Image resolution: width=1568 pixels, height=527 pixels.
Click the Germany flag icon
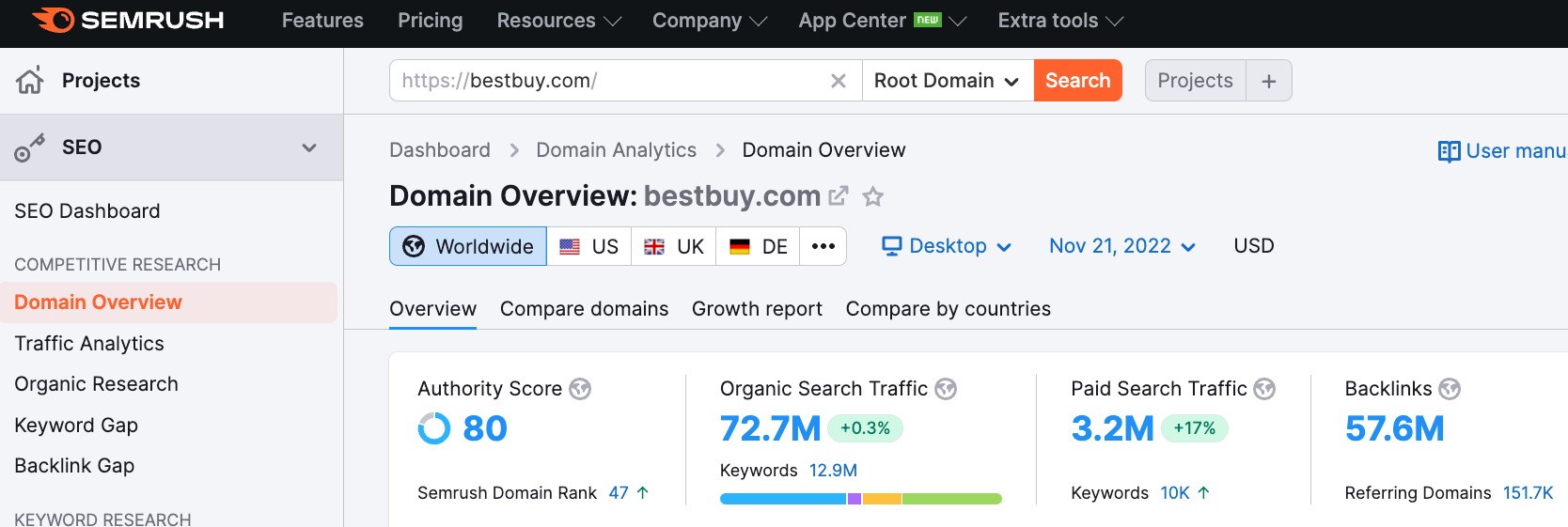(x=740, y=247)
